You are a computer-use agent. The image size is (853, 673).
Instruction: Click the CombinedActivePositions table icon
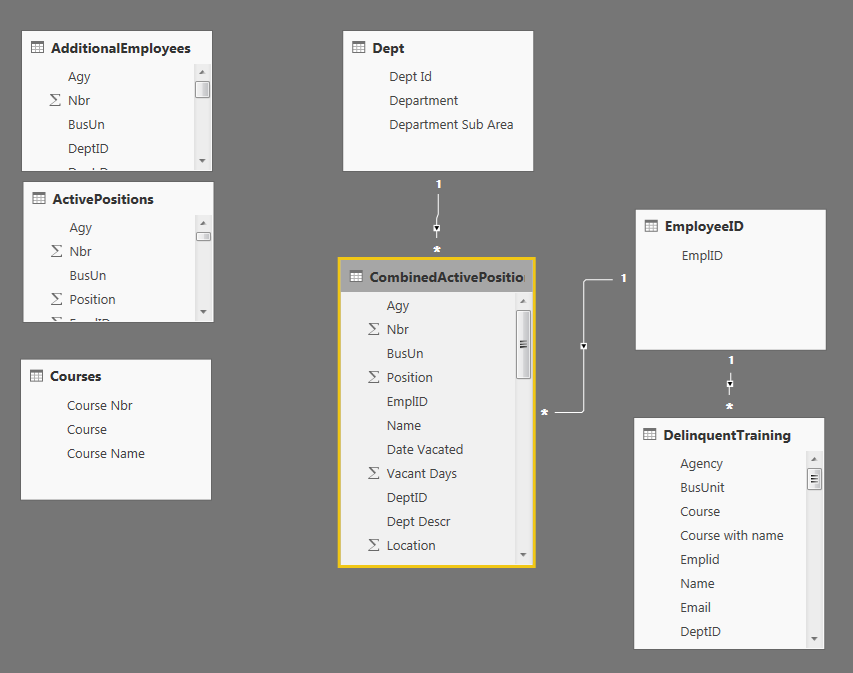(x=356, y=276)
